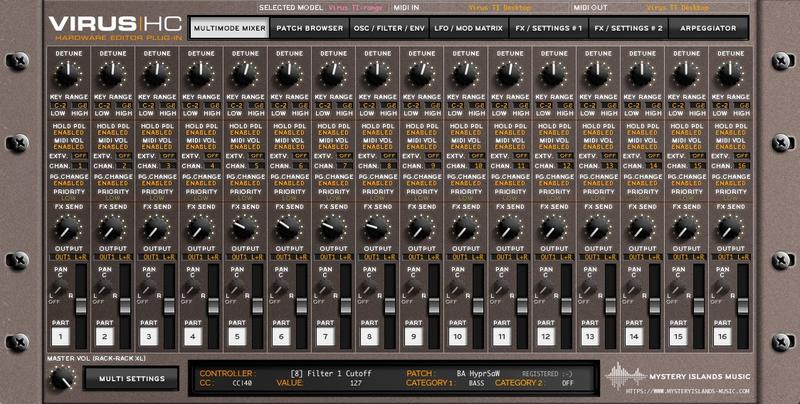
Task: Change the Chan. value 10 of part 10
Action: 477,166
